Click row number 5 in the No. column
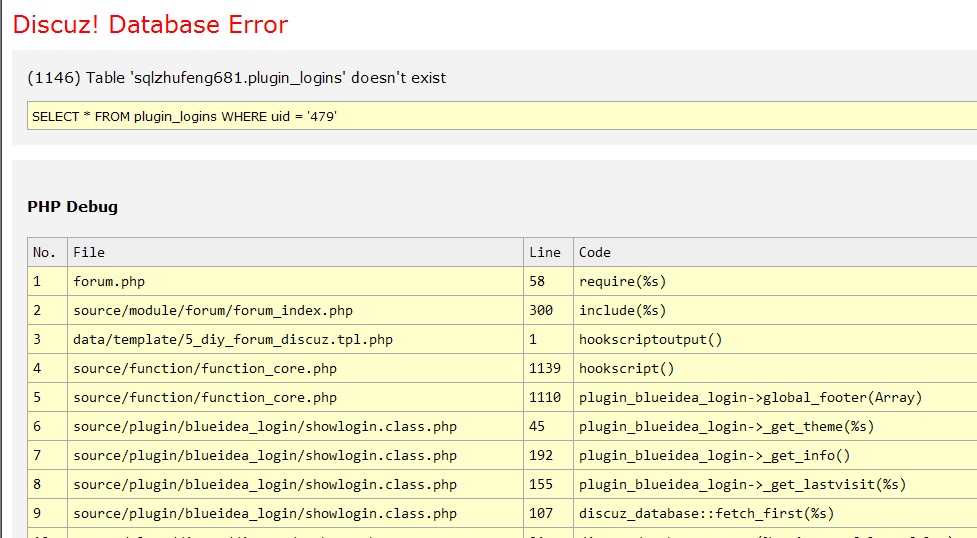Screen dimensions: 977x538 coord(37,397)
